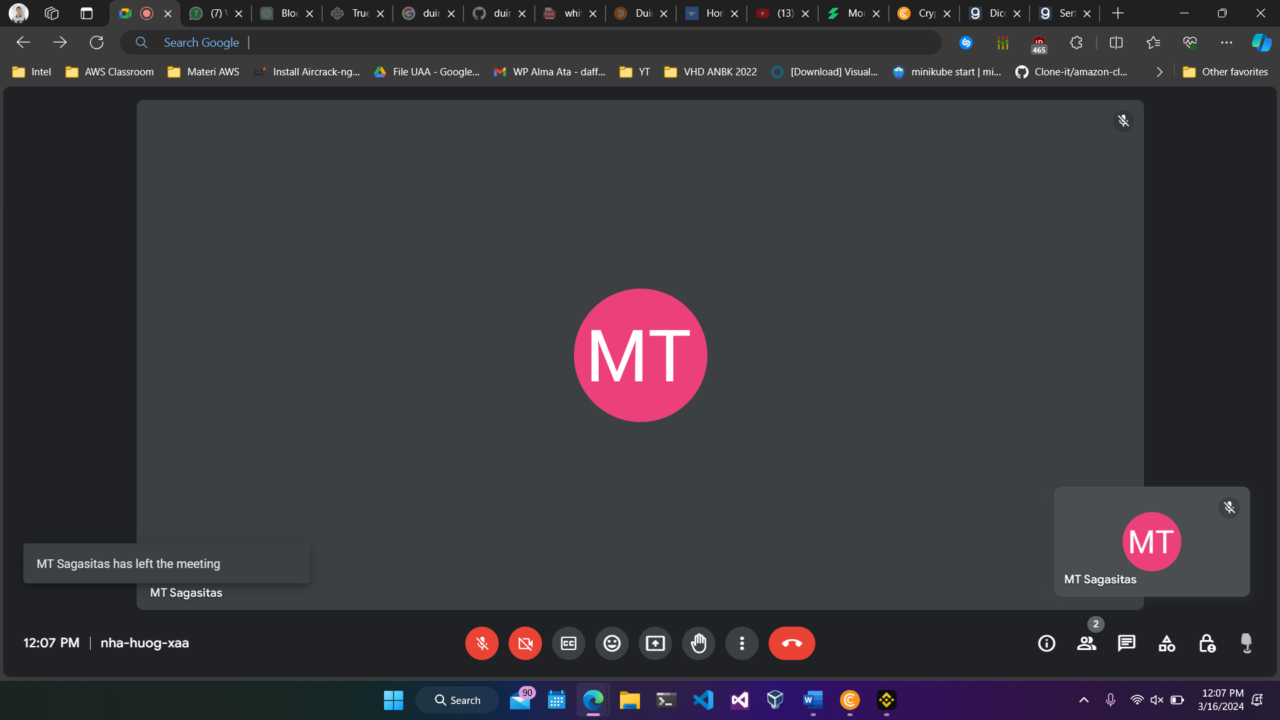
Task: Expand the bookmarks bar overflow chevron
Action: [1159, 72]
